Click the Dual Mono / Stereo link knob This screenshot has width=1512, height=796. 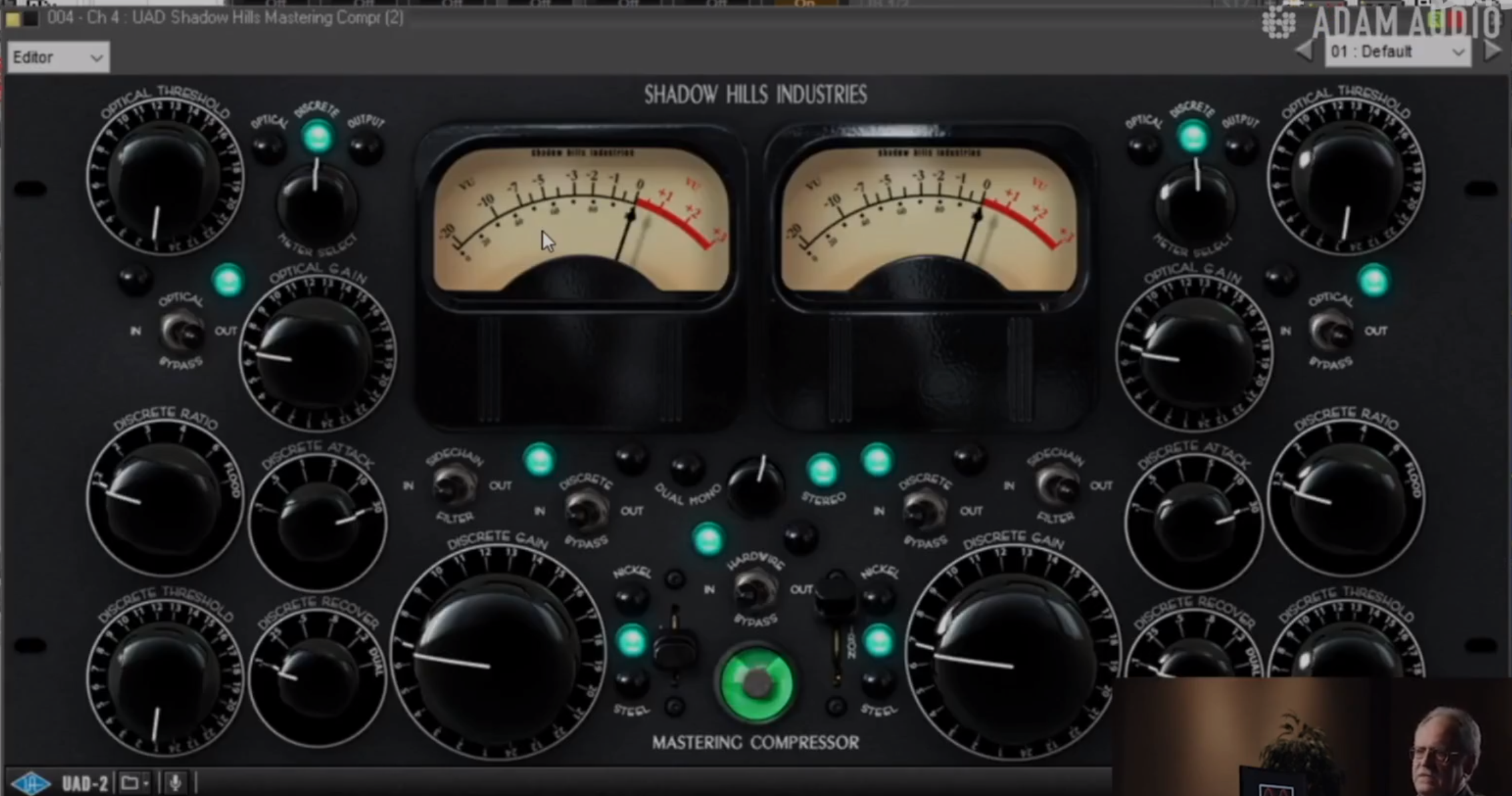(756, 486)
